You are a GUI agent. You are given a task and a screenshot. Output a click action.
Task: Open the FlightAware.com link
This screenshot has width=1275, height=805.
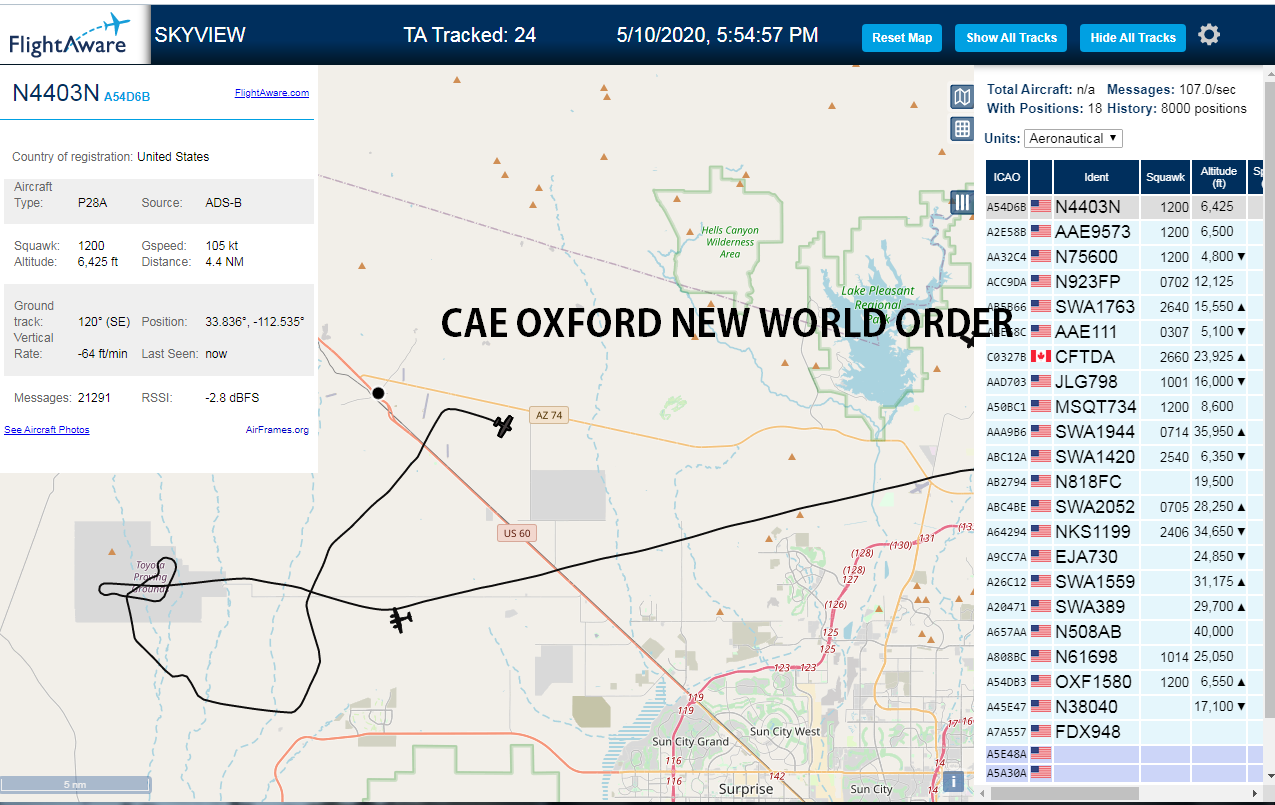pos(272,93)
